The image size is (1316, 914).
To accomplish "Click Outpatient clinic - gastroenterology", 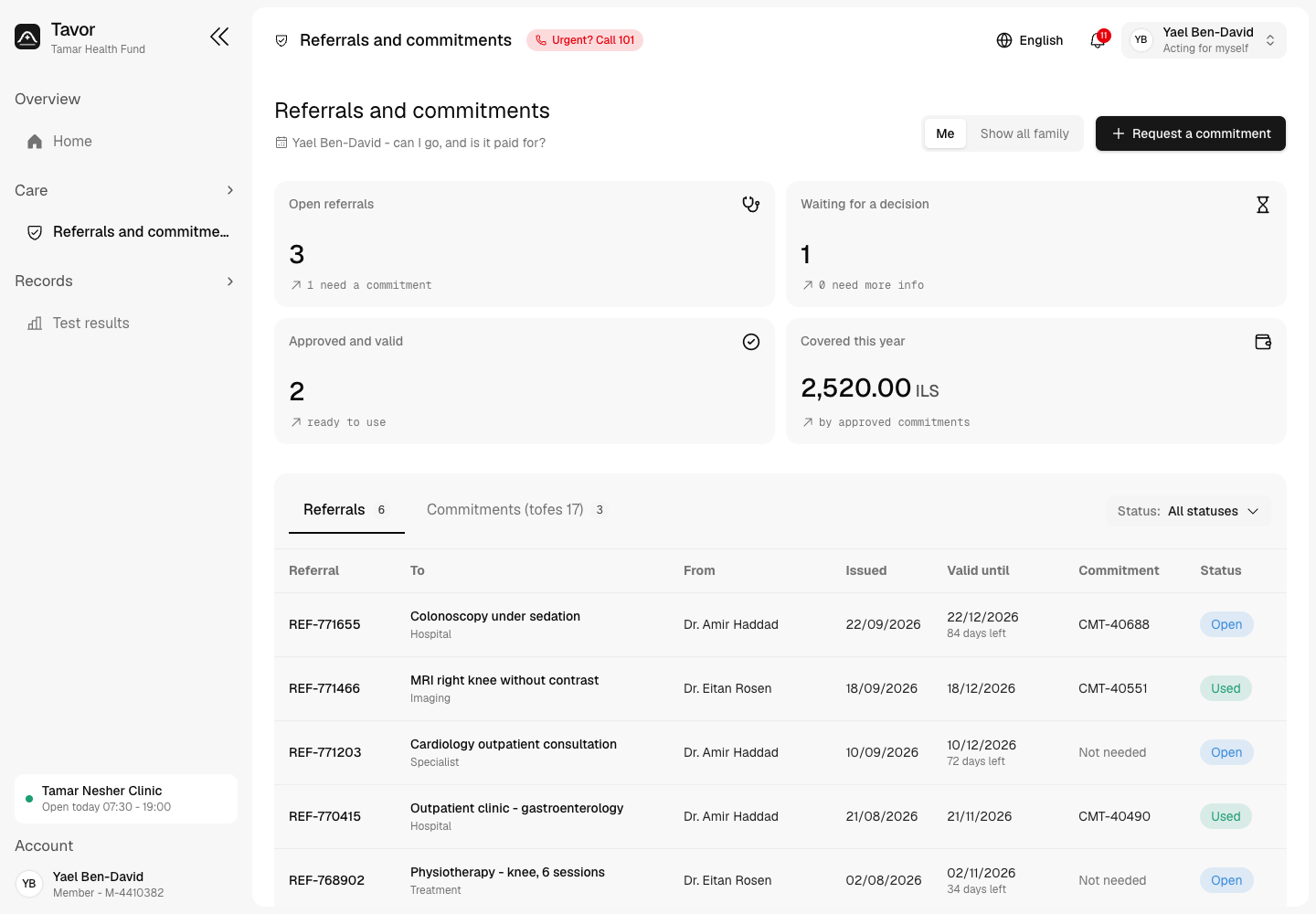I will pyautogui.click(x=516, y=808).
